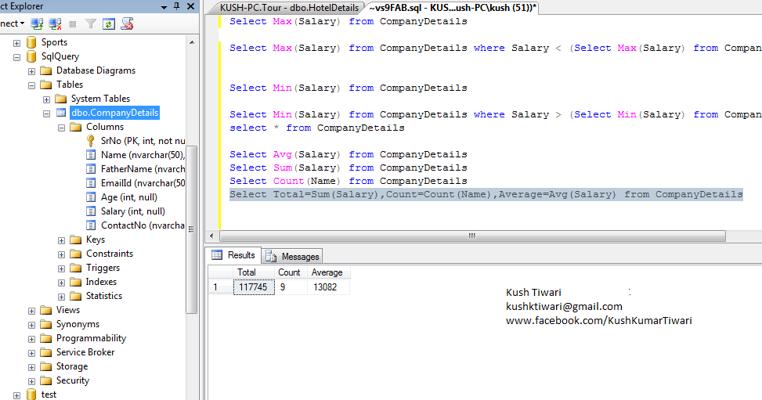Screen dimensions: 762x400
Task: Open the Connect dropdown menu
Action: tap(12, 24)
